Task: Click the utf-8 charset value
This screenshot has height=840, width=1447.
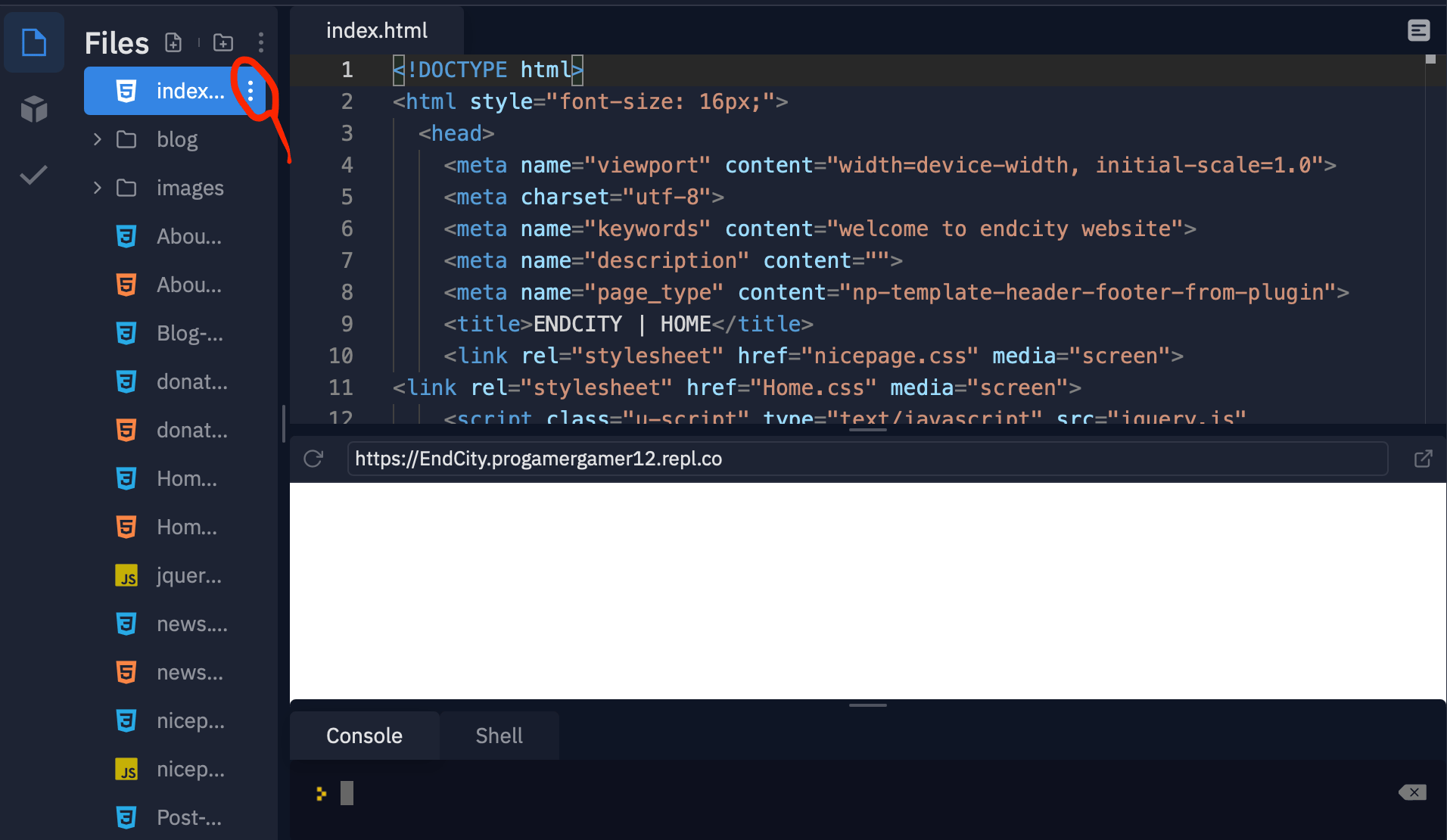Action: tap(667, 197)
